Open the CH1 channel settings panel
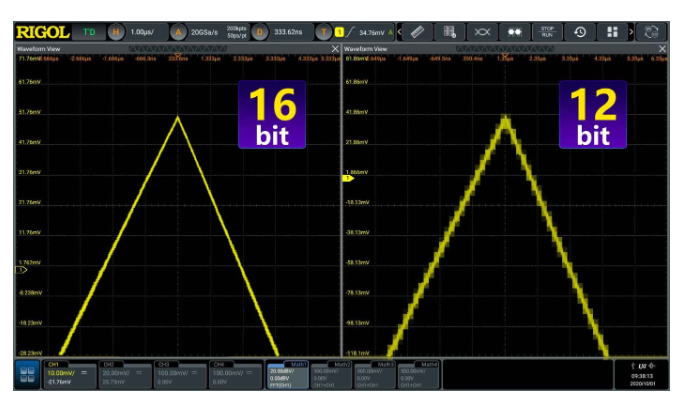This screenshot has width=689, height=408. coord(69,375)
